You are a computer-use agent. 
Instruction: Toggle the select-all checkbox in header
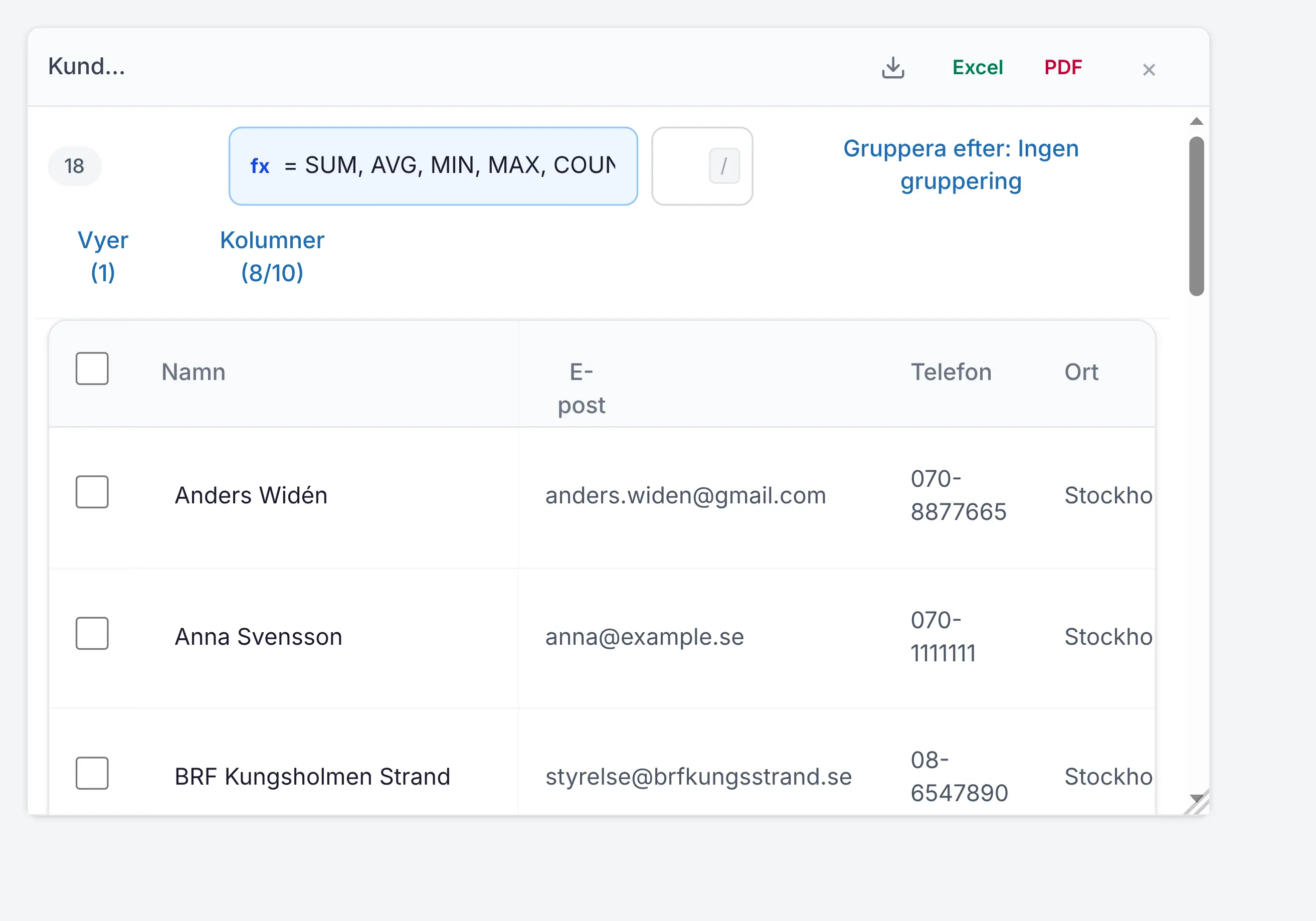pyautogui.click(x=92, y=369)
